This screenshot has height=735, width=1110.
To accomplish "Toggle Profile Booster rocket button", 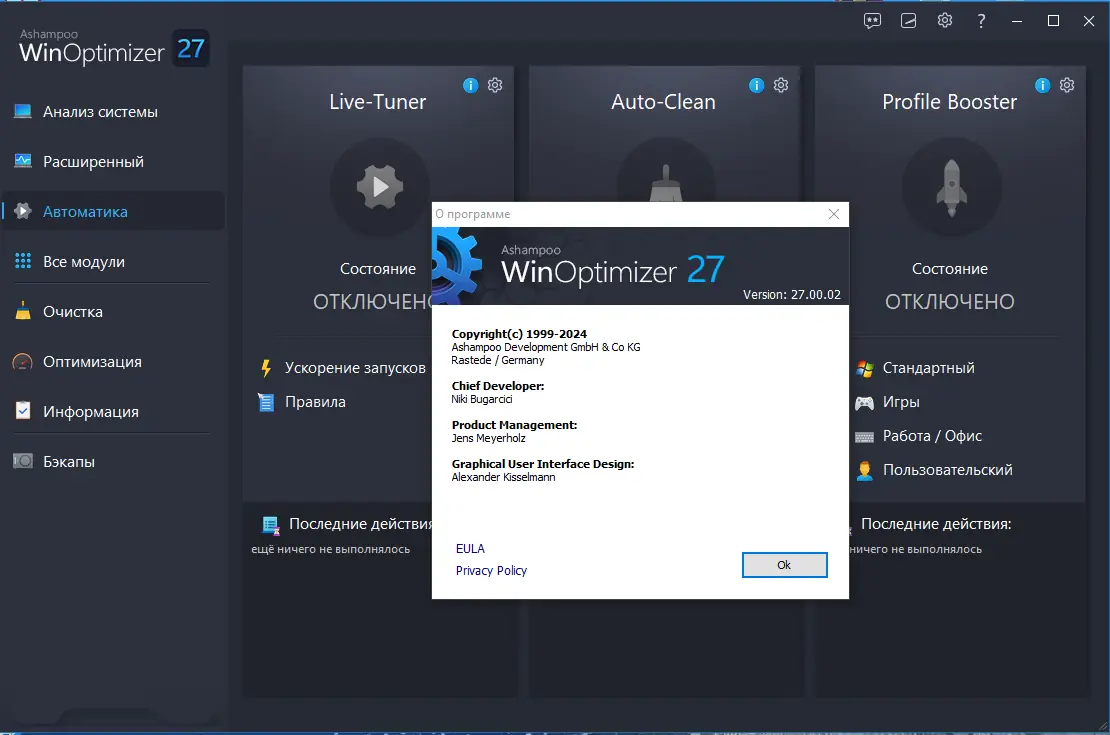I will coord(951,187).
